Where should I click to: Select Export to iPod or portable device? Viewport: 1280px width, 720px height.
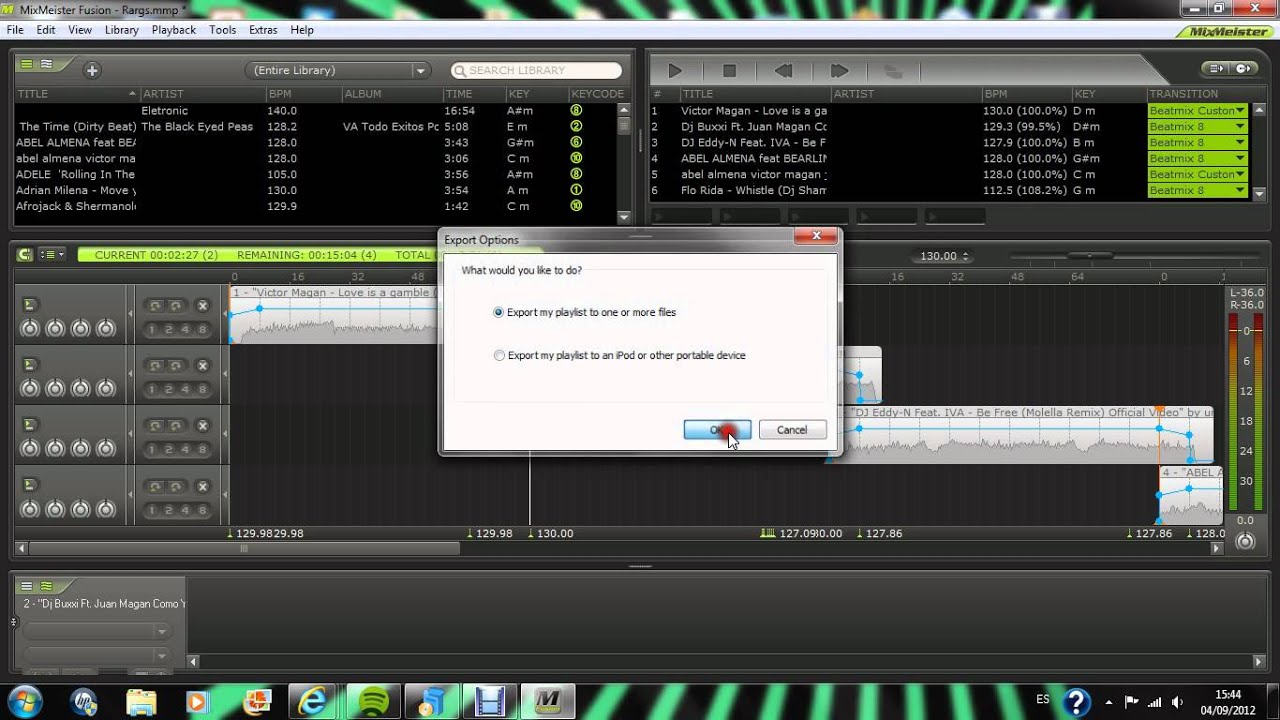(x=499, y=355)
